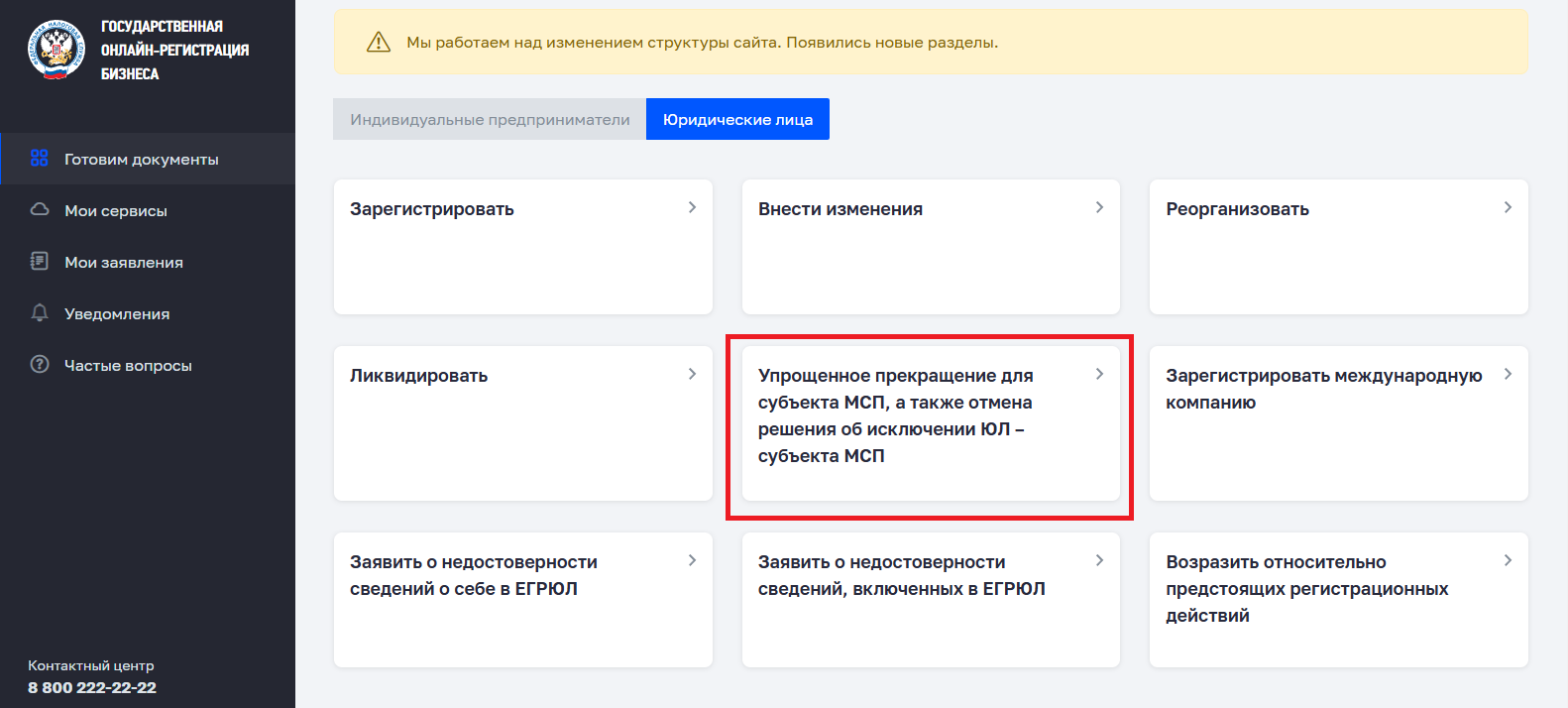Click chevron on сведений, включенных в ЕГРЮЛ card
The width and height of the screenshot is (1568, 708).
tap(1099, 560)
